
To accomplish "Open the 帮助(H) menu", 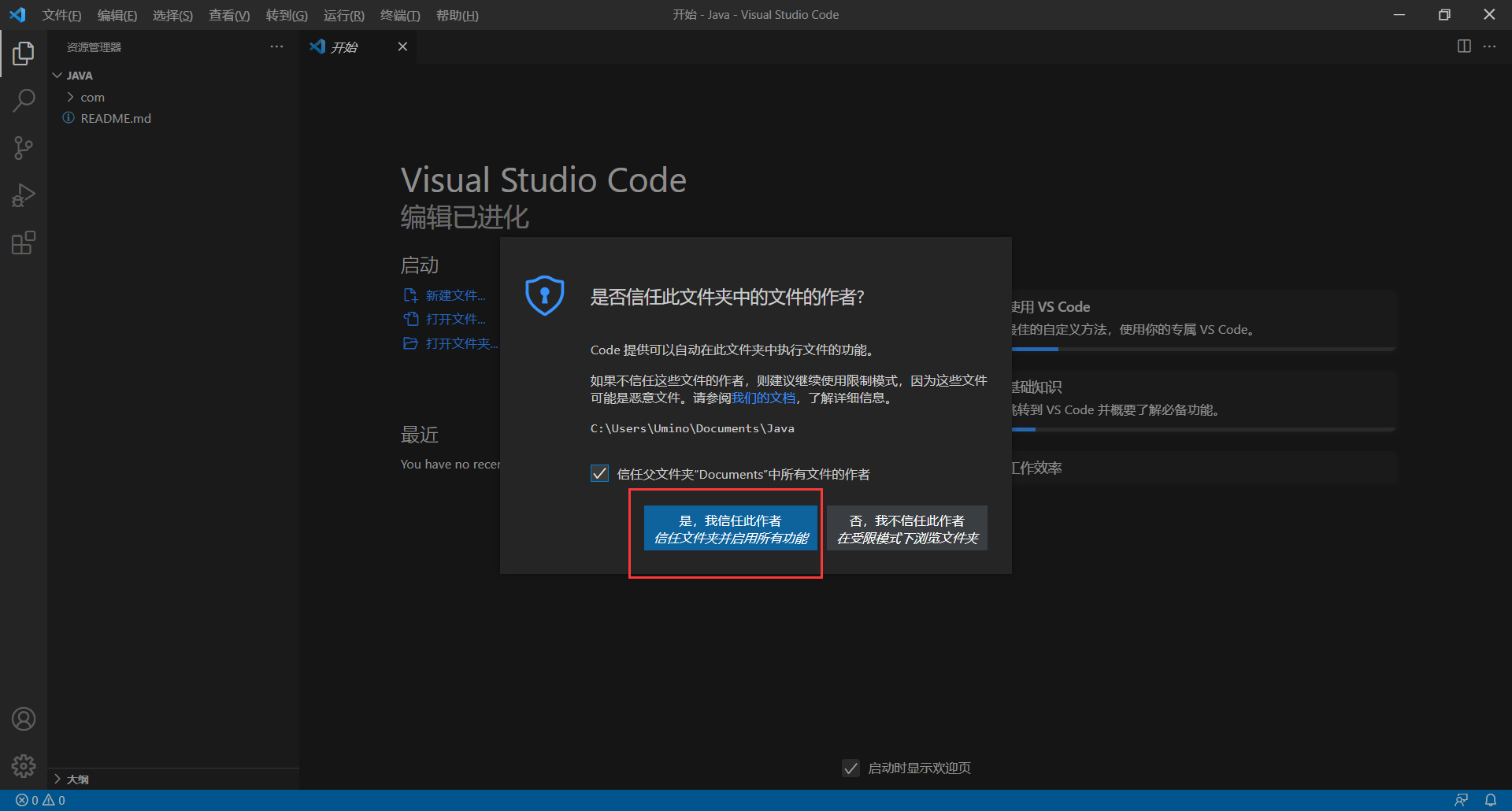I will point(458,15).
